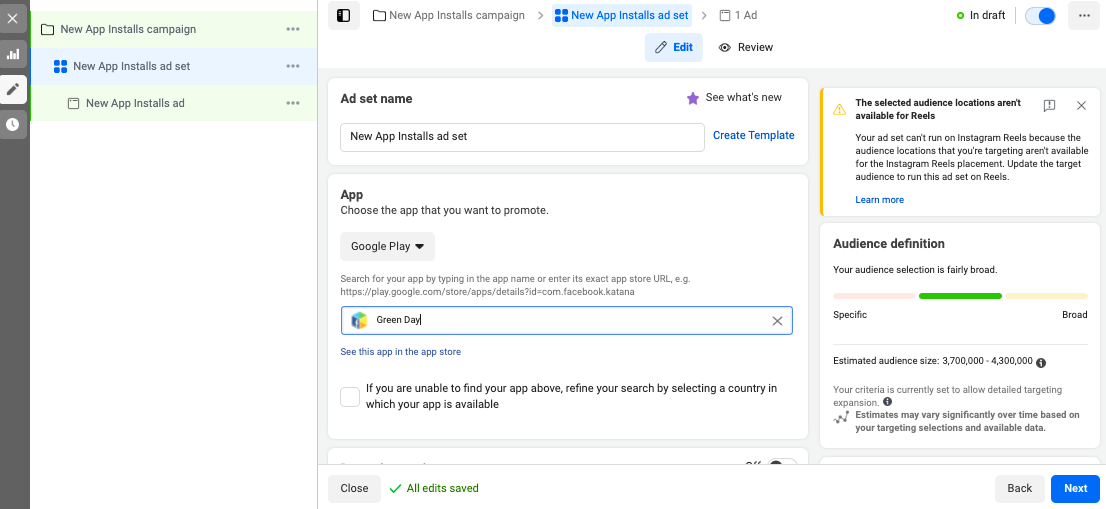Click the feedback icon on Reels warning

(1049, 106)
